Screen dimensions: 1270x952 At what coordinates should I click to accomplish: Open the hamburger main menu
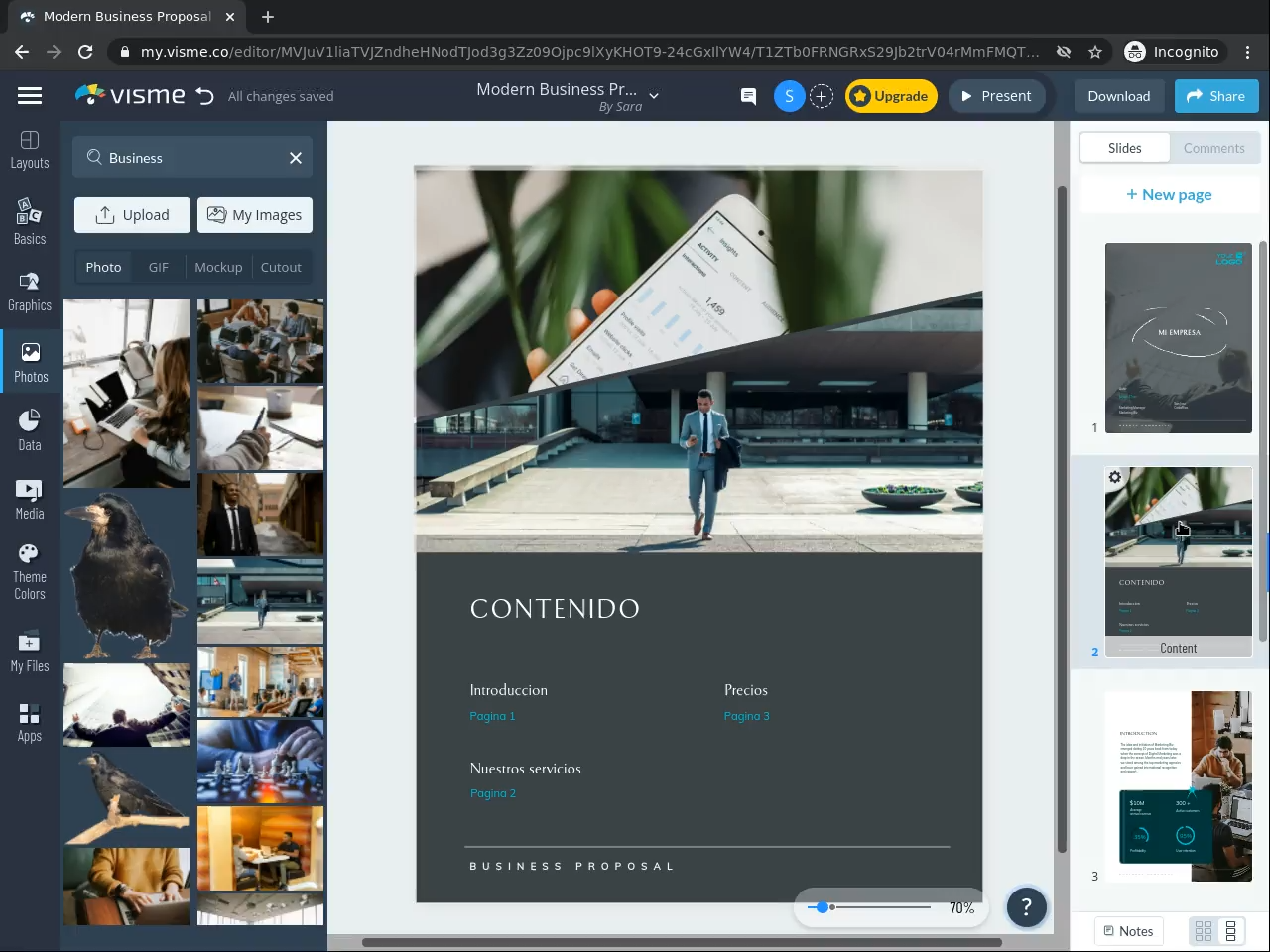[30, 96]
